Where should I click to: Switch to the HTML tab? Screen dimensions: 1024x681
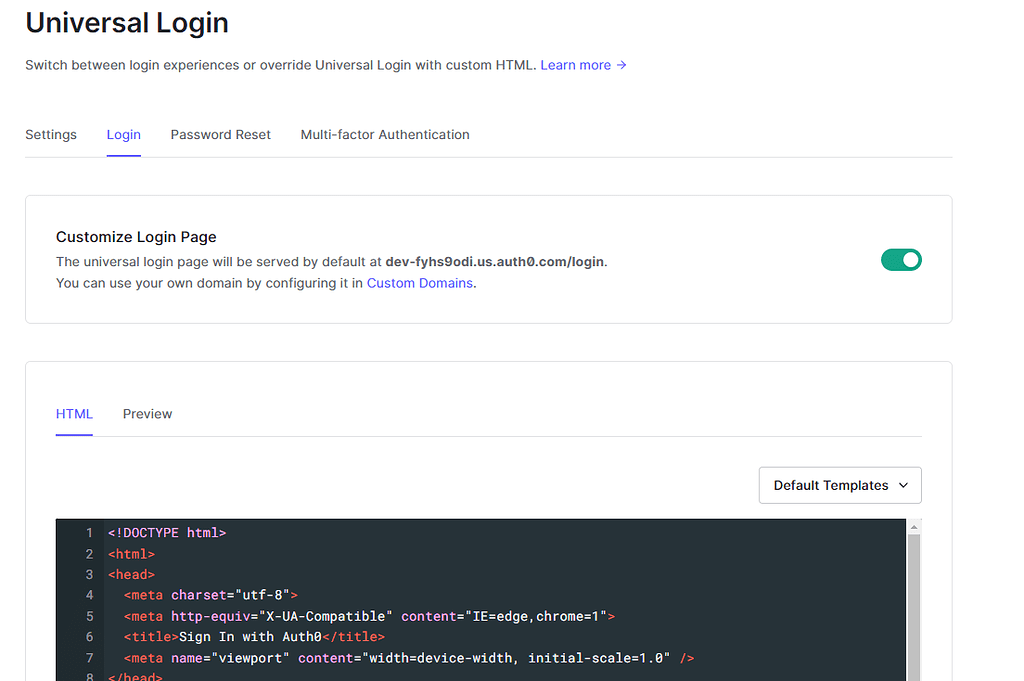(x=74, y=413)
